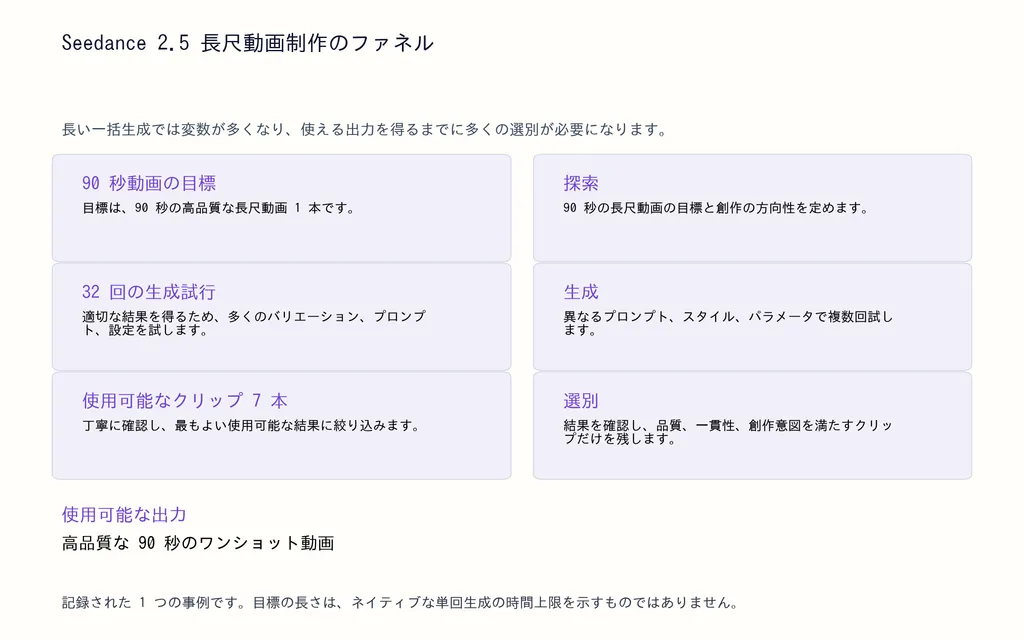Click text '目標は、90 秒の高品質な長尺動画 1 本です。'
The height and width of the screenshot is (640, 1024).
[x=218, y=208]
